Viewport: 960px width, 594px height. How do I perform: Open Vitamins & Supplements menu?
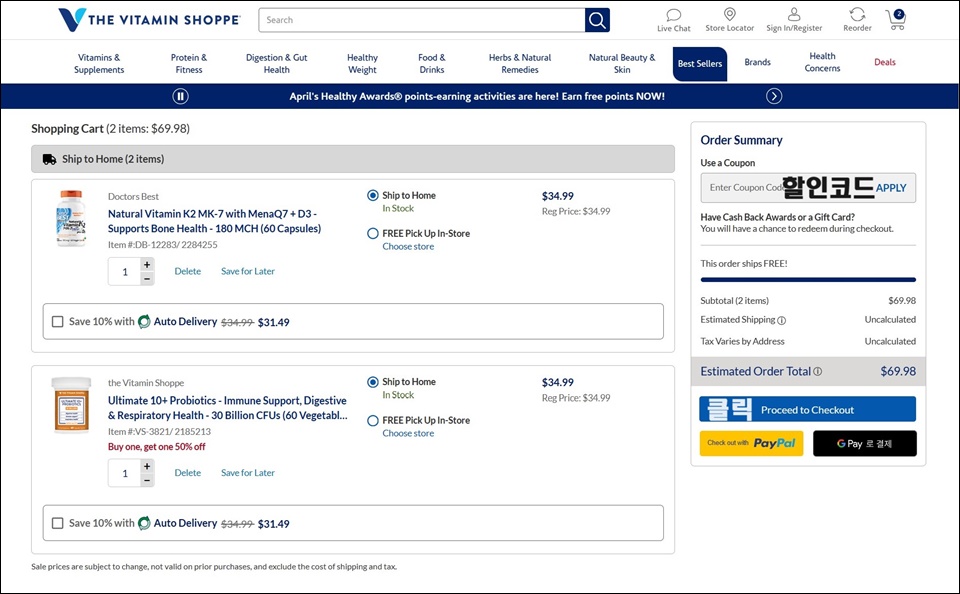[x=99, y=63]
